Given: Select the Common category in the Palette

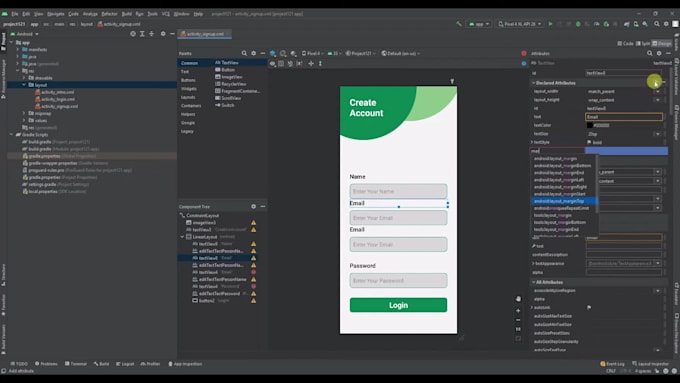Looking at the screenshot, I should coord(190,63).
